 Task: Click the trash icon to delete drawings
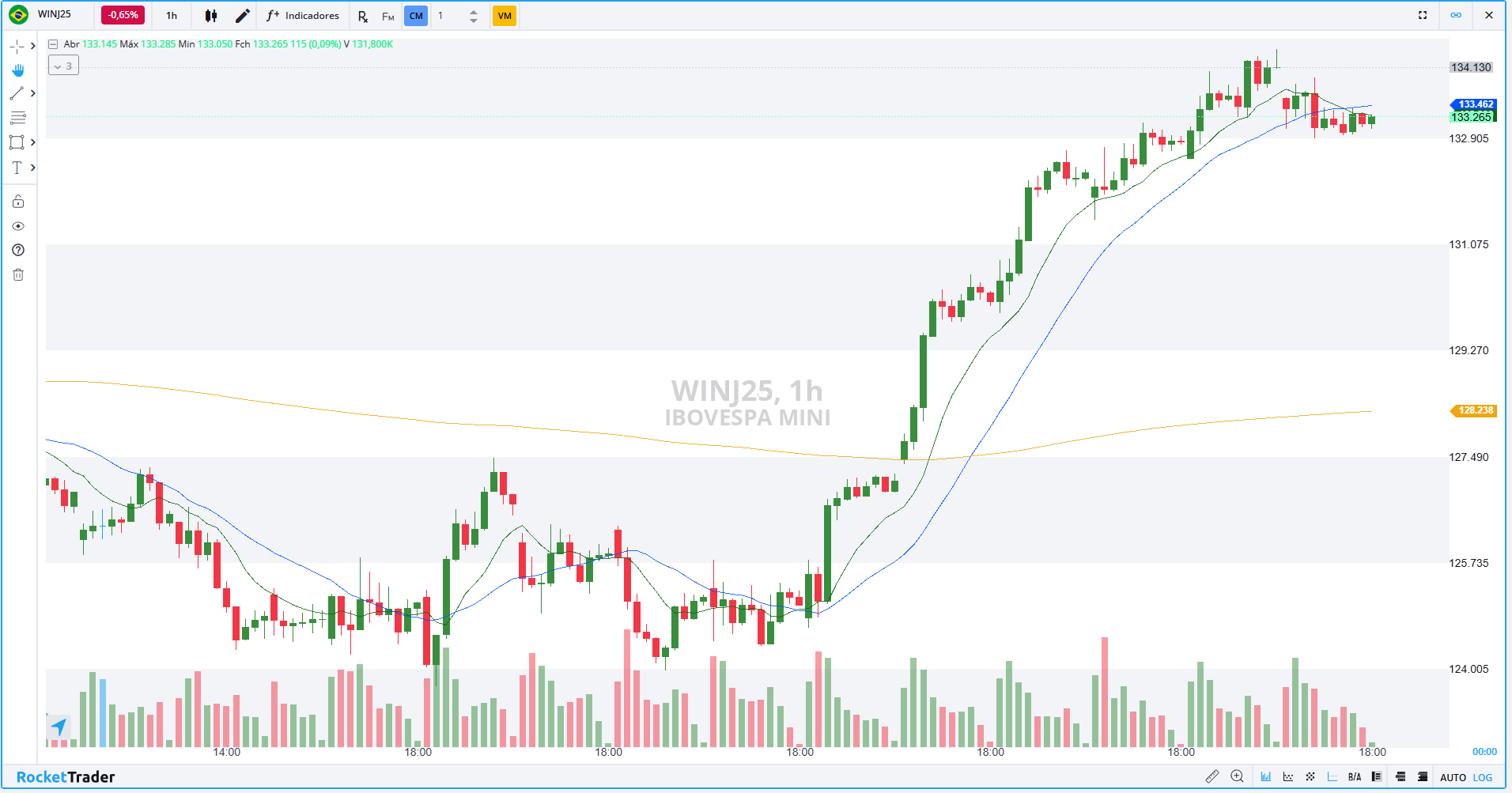point(18,275)
